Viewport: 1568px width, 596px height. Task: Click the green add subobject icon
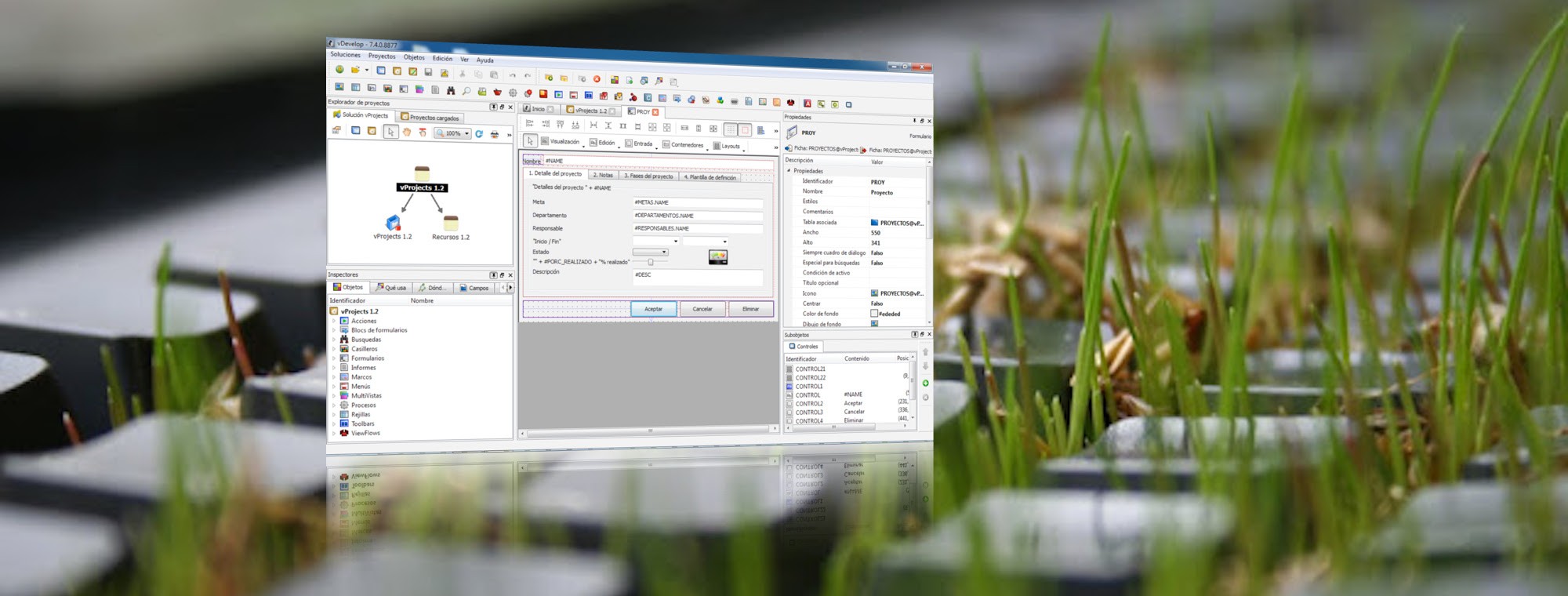(x=925, y=383)
